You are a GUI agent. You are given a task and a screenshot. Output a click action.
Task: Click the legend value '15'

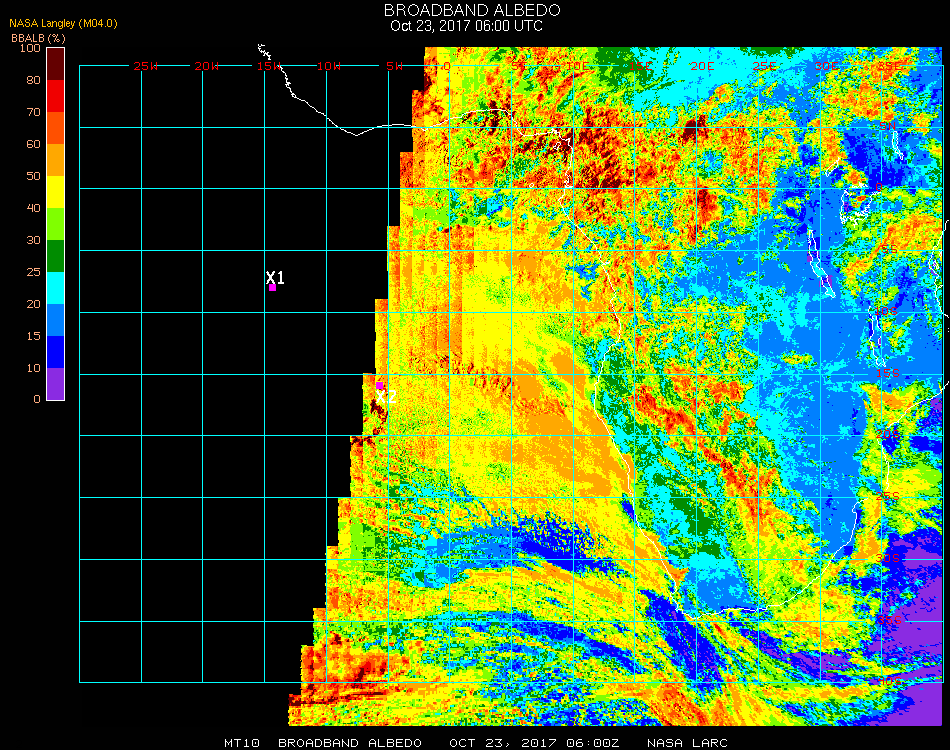pyautogui.click(x=33, y=336)
